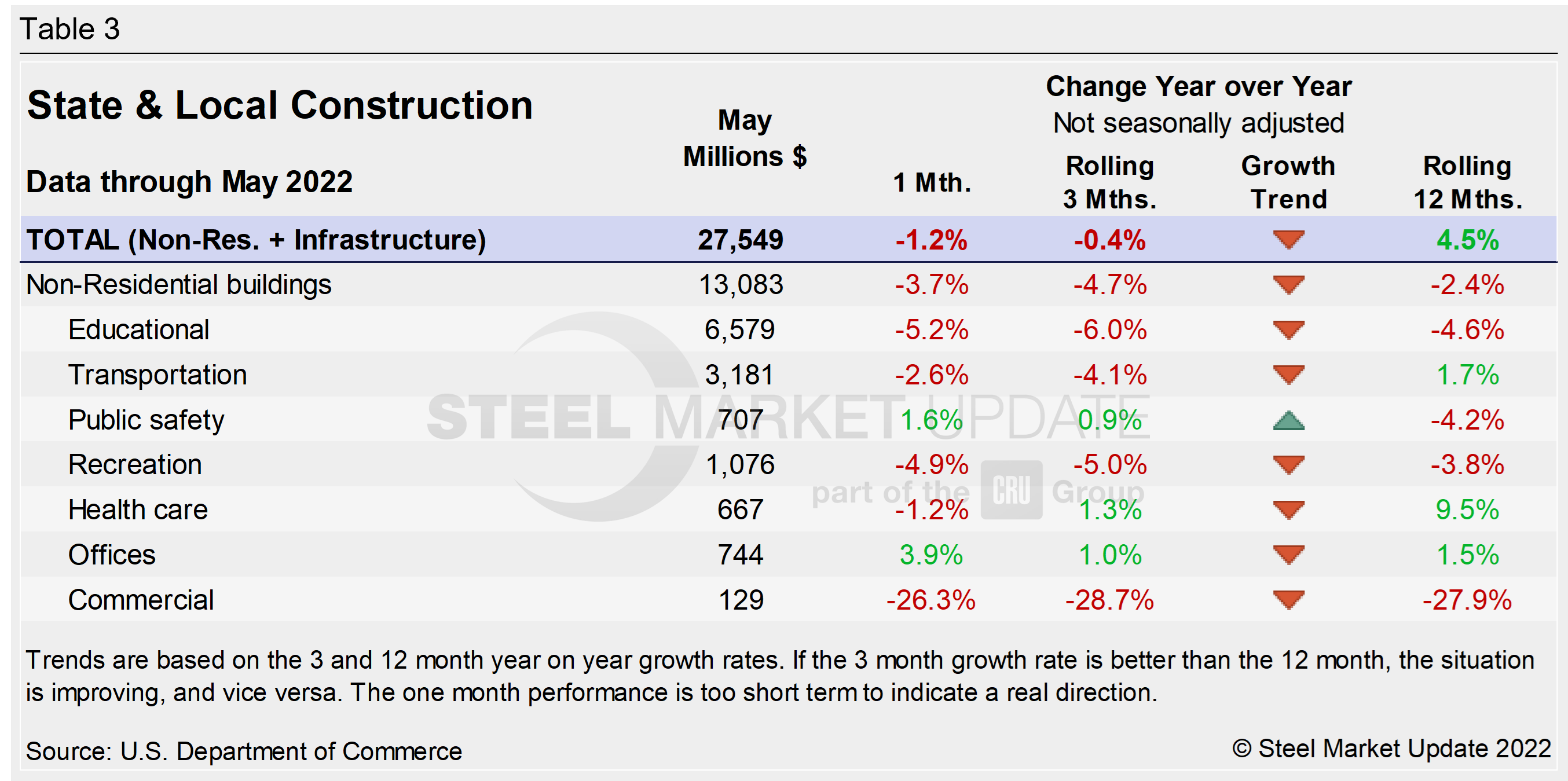Click the Growth Trend column header

coord(1288,182)
